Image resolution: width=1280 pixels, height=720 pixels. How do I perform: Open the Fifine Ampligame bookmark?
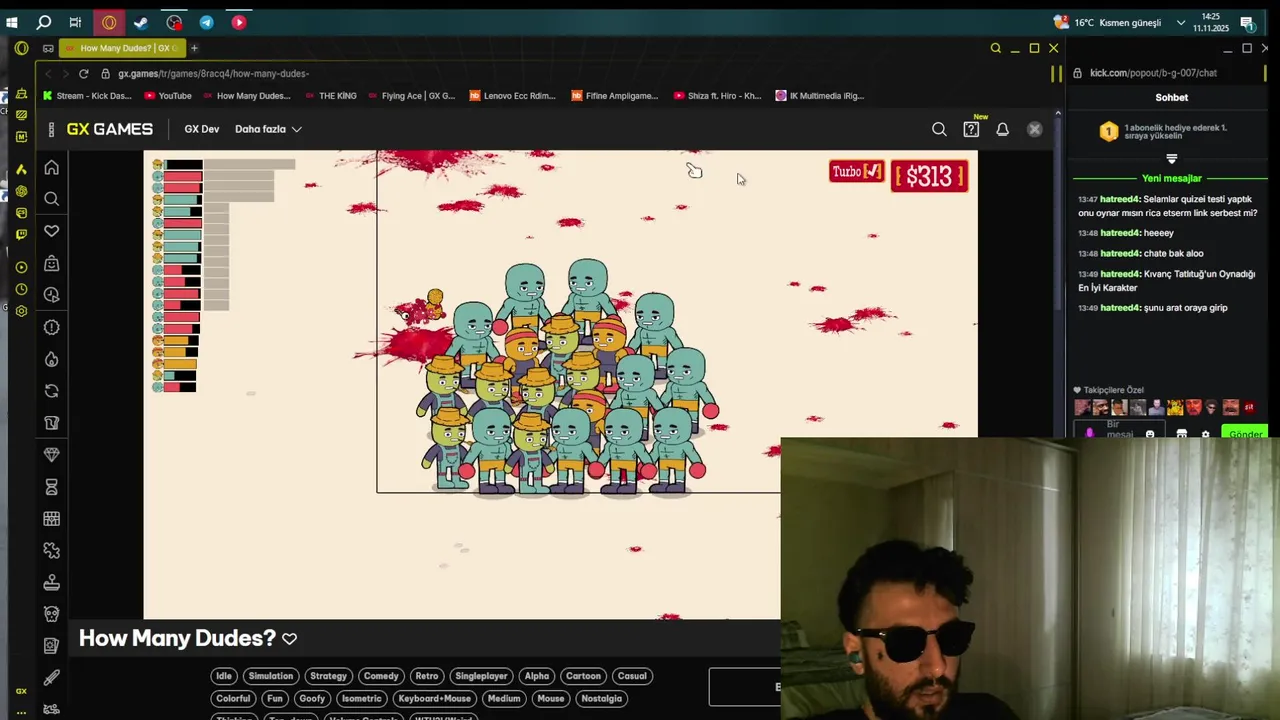(614, 96)
